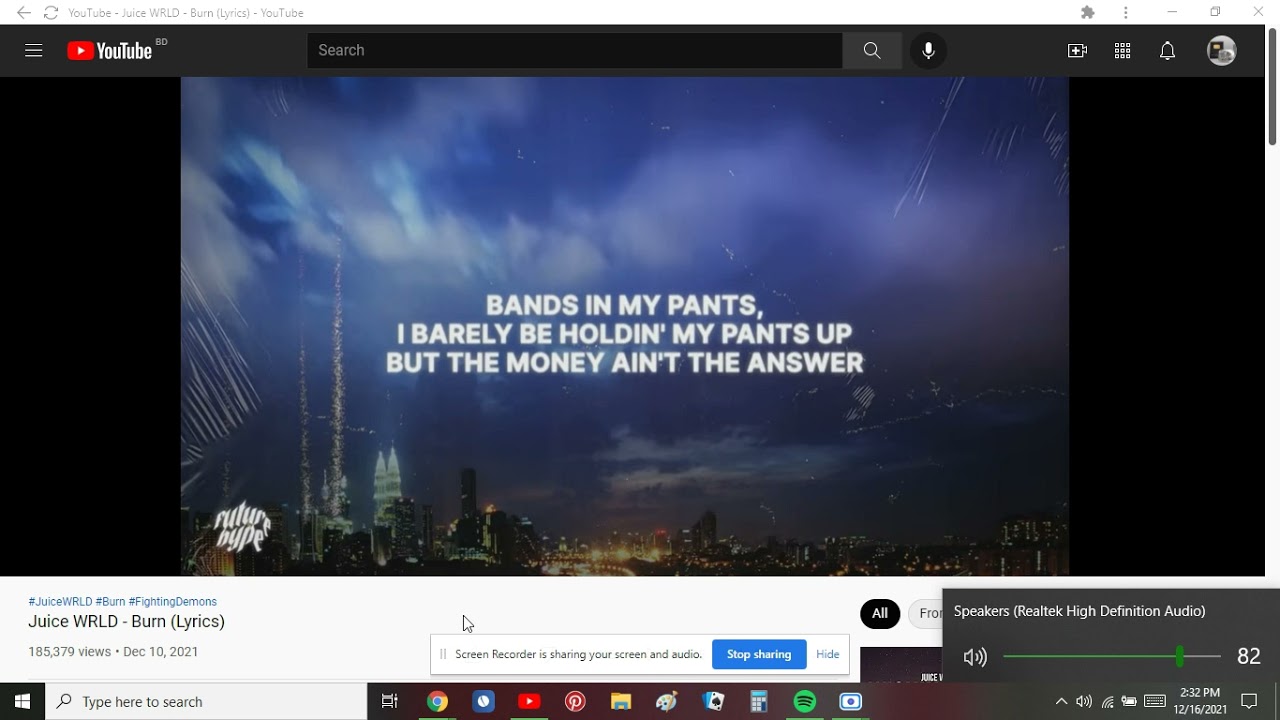Open the blue circular app on taskbar

483,701
